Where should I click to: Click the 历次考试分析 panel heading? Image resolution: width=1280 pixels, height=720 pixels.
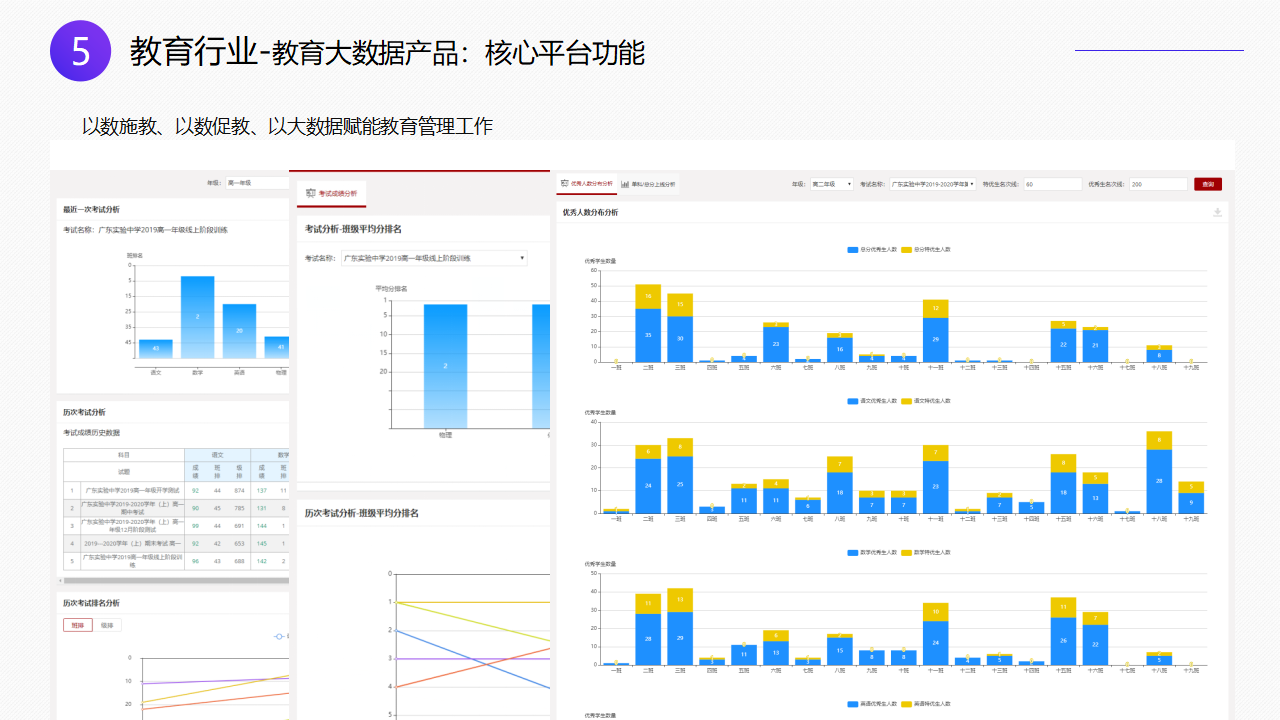[x=84, y=412]
